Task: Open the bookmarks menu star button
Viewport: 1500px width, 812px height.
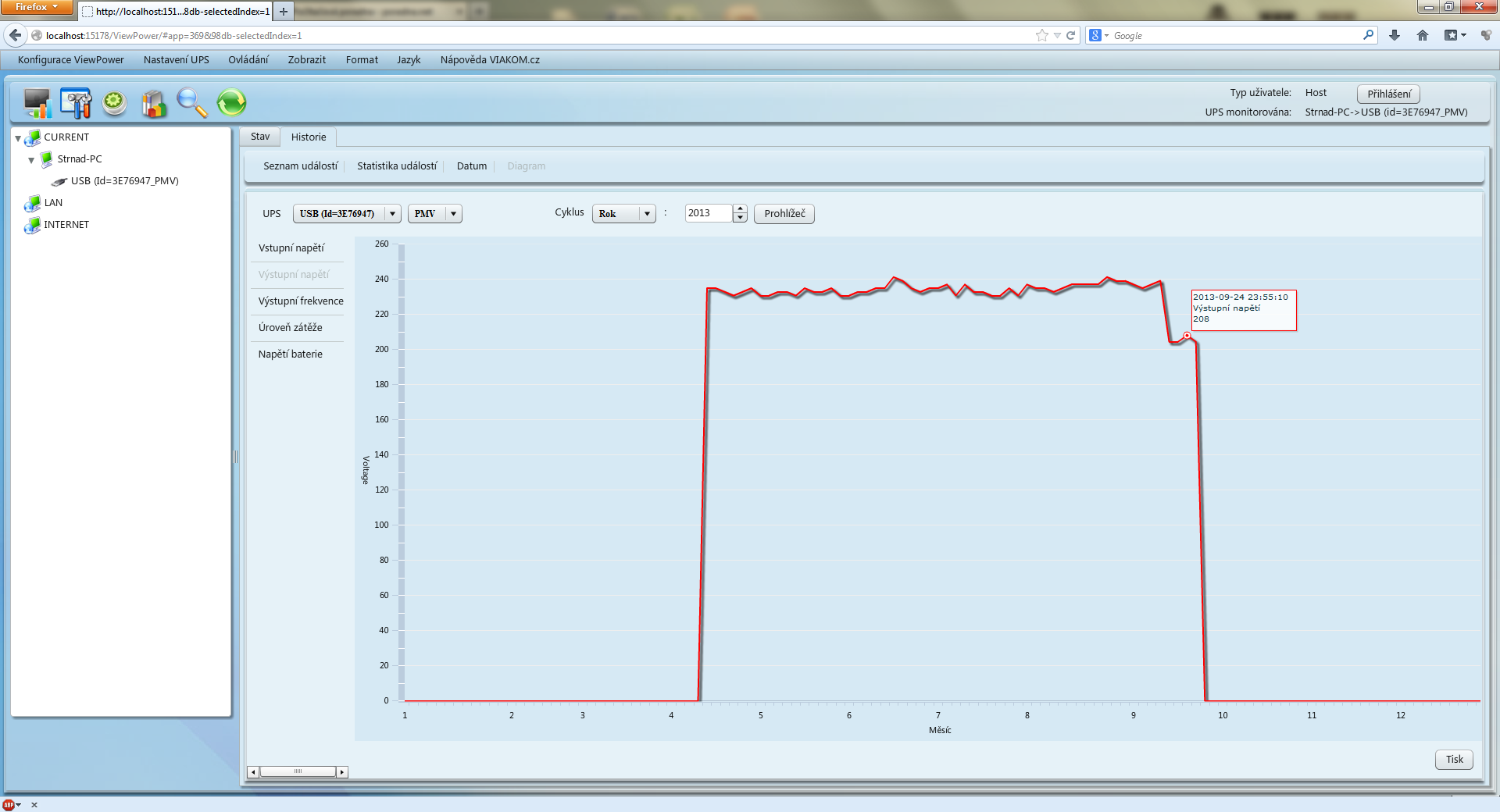Action: (x=1455, y=35)
